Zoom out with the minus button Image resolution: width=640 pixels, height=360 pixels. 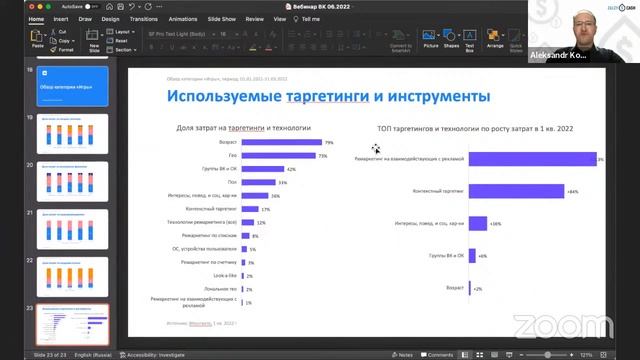(521, 355)
